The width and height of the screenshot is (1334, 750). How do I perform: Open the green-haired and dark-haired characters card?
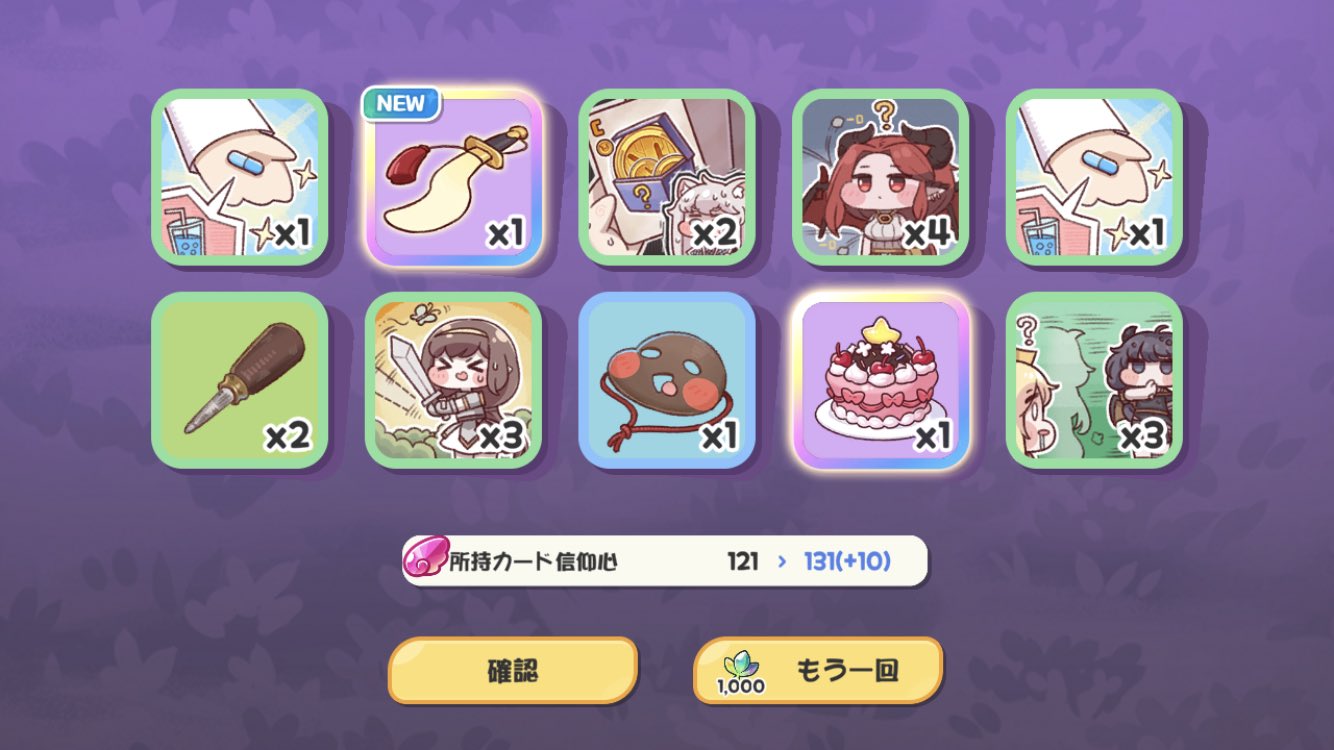tap(1094, 381)
